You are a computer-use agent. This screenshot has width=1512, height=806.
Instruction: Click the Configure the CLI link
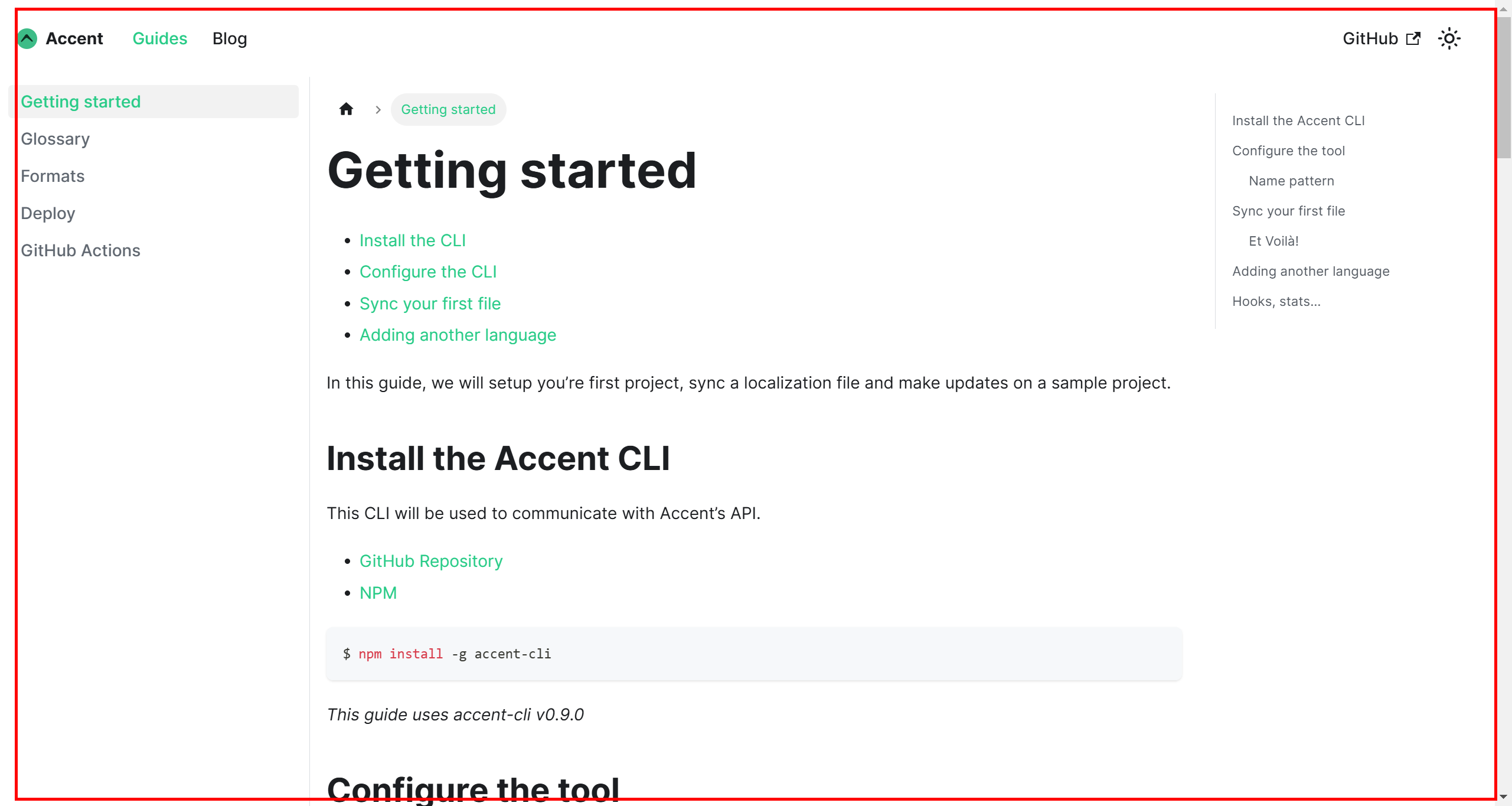427,272
